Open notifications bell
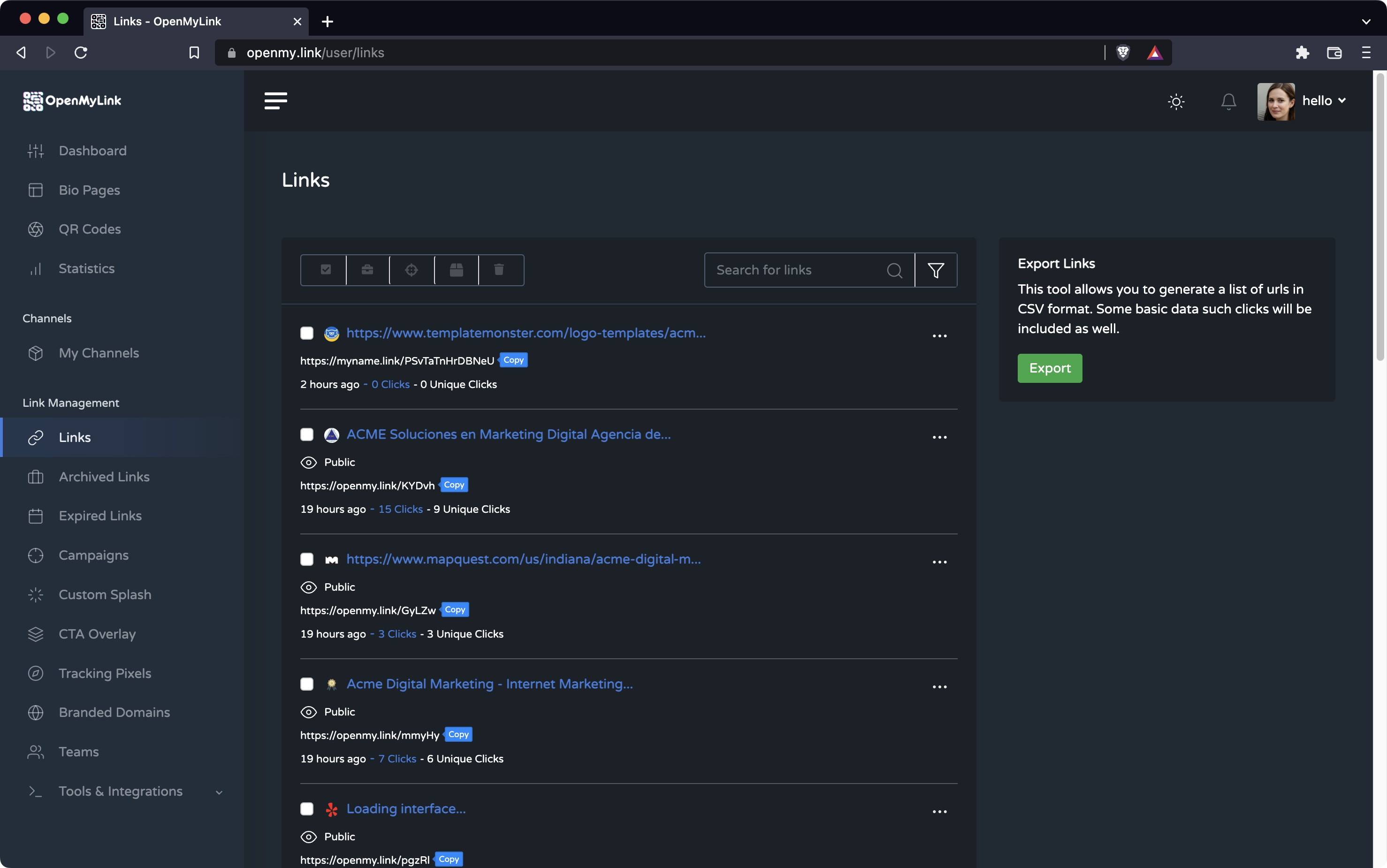The height and width of the screenshot is (868, 1387). [x=1228, y=102]
